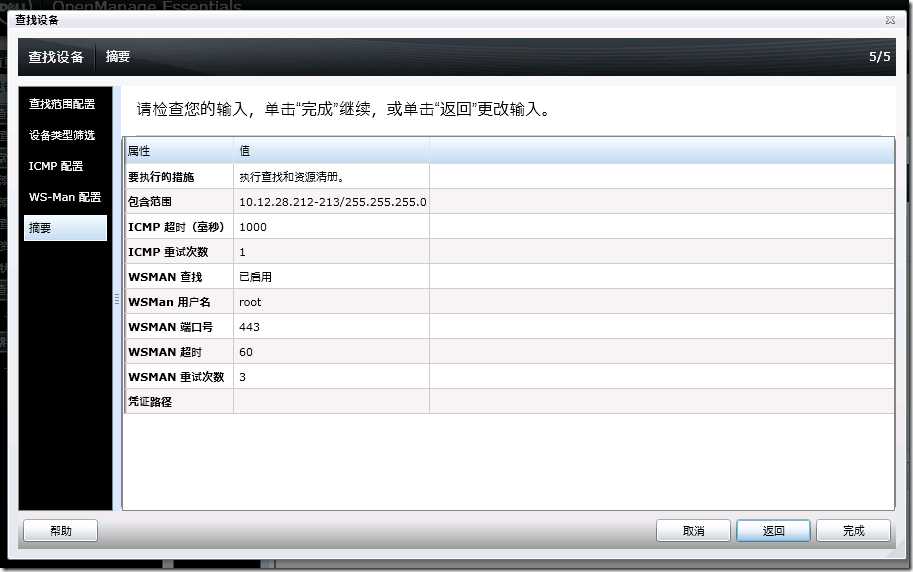Viewport: 913px width, 572px height.
Task: Select the value 执行查找和资源清册。
Action: (x=292, y=176)
